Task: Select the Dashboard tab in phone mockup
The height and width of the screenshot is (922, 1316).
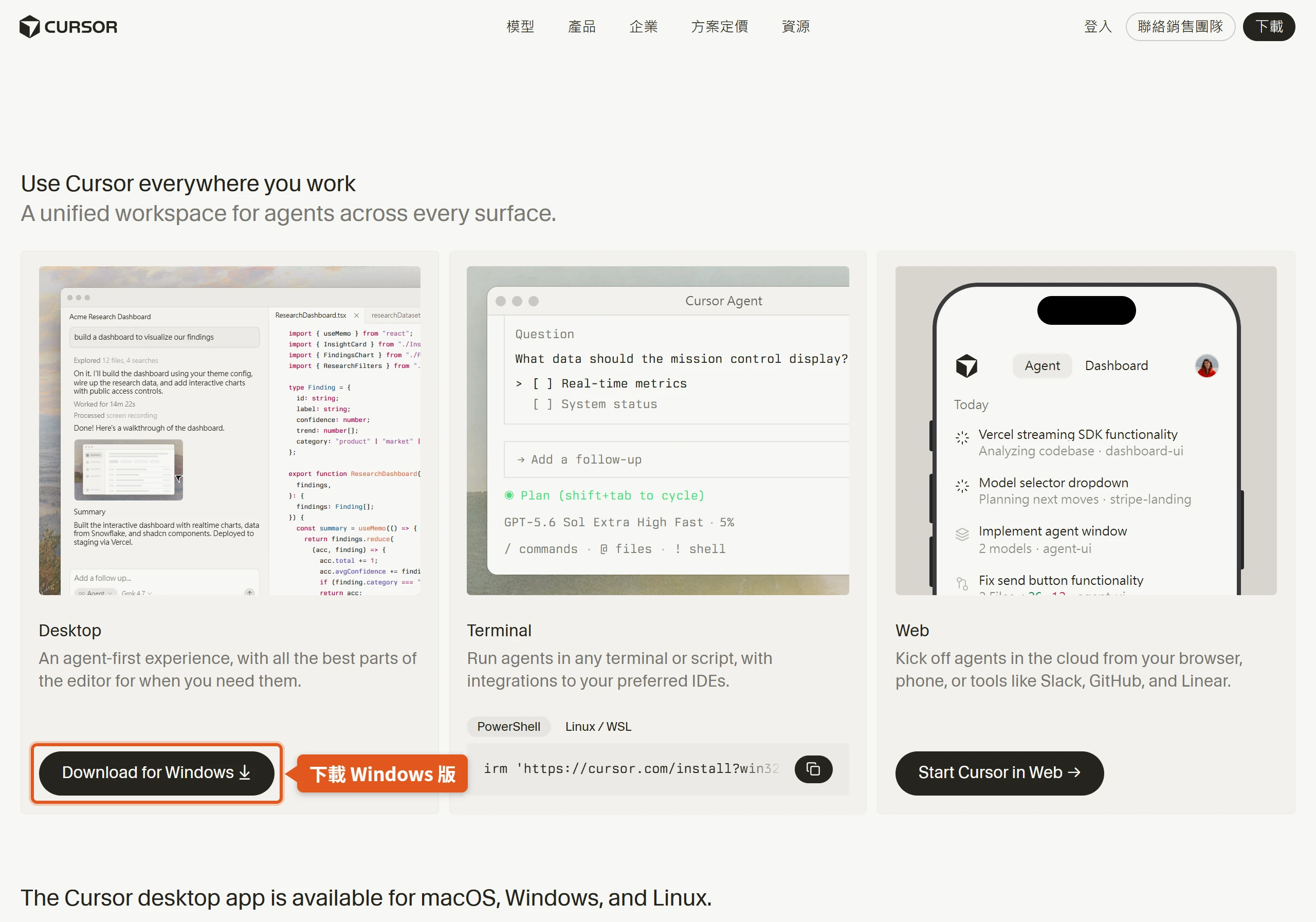Action: (1116, 365)
